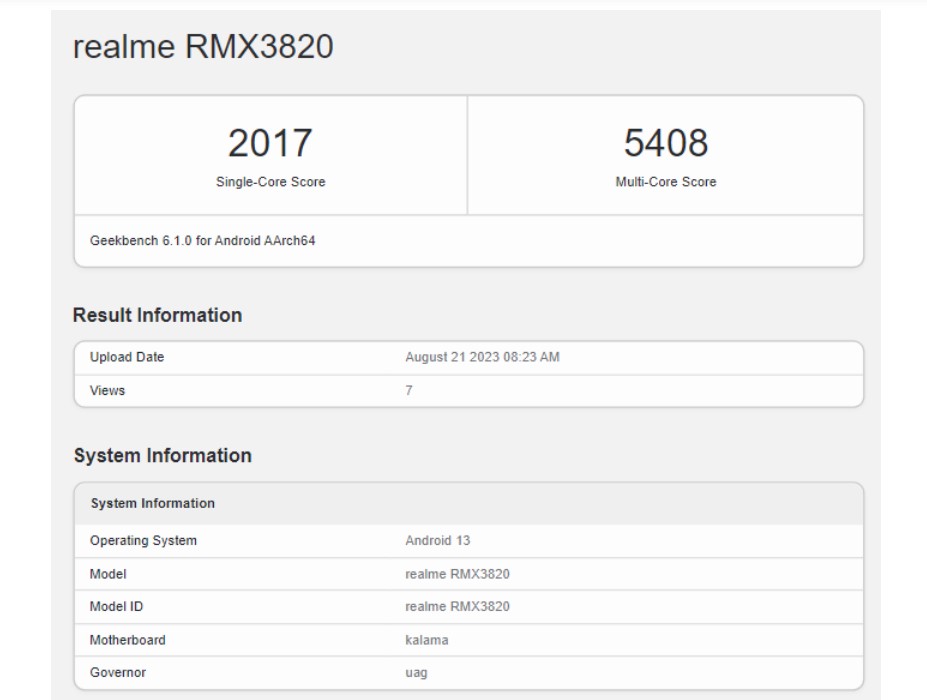Select realme RMX3820 value in Model row
927x700 pixels.
click(458, 574)
